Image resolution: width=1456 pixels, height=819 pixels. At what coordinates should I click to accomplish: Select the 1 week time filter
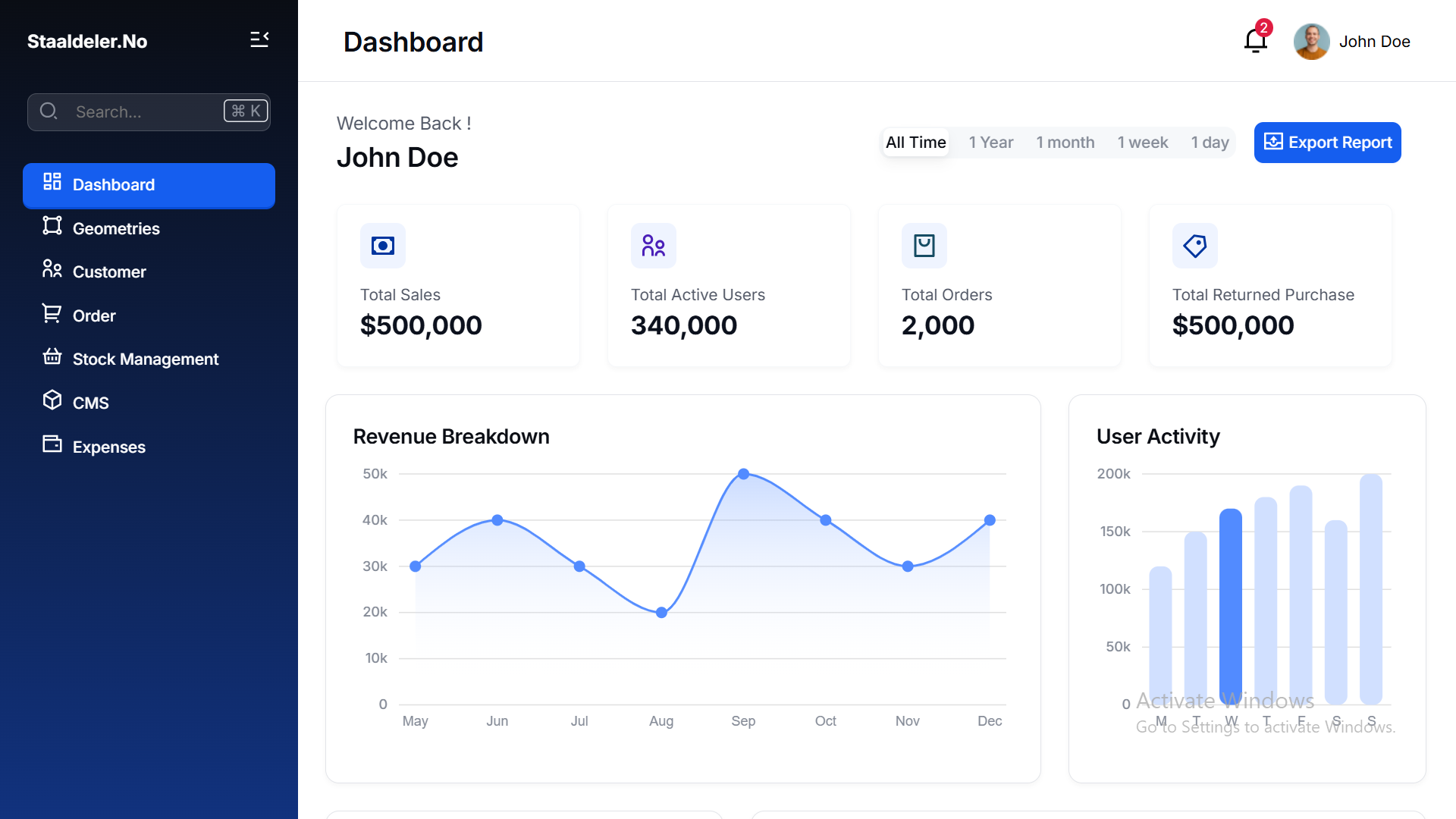point(1142,143)
